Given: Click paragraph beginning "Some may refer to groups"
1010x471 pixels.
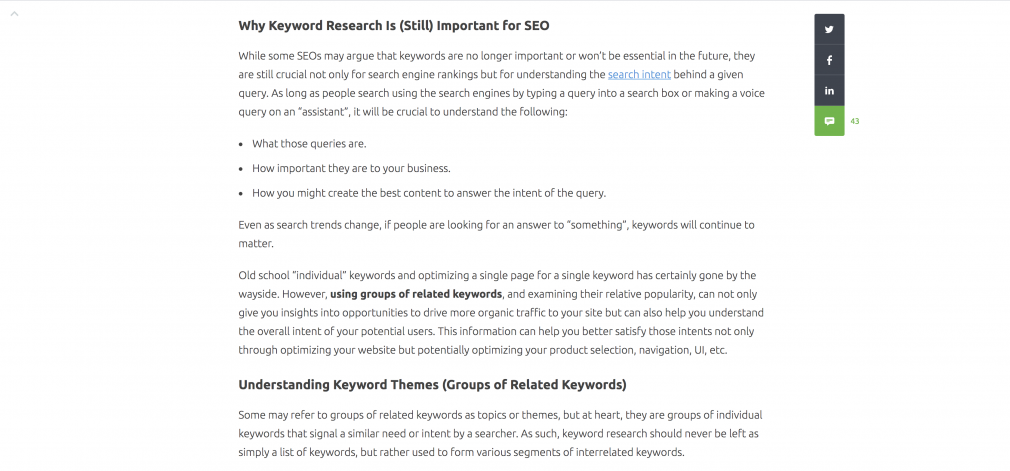Looking at the screenshot, I should click(x=500, y=434).
